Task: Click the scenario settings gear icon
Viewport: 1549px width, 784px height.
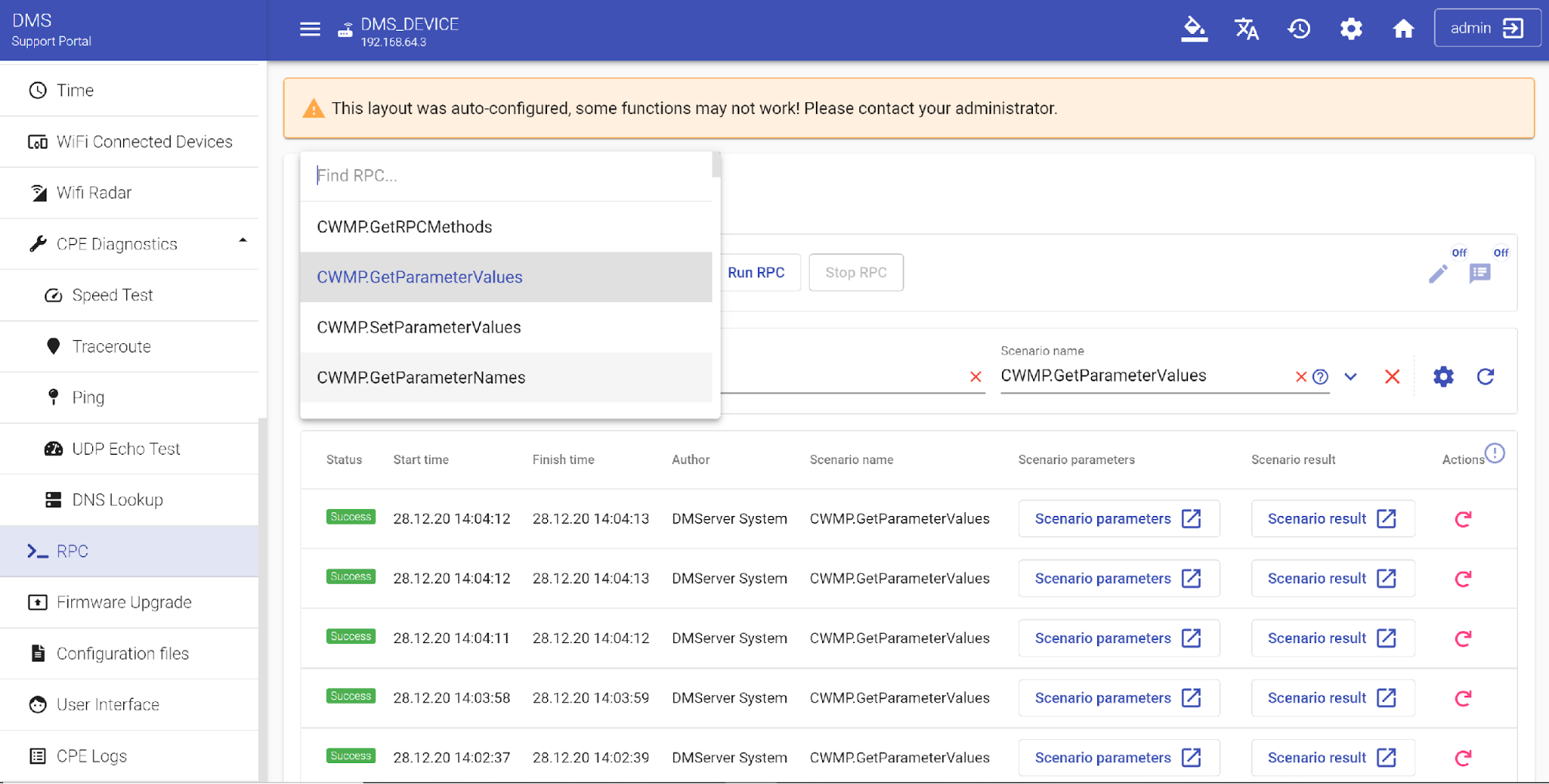Action: point(1443,377)
